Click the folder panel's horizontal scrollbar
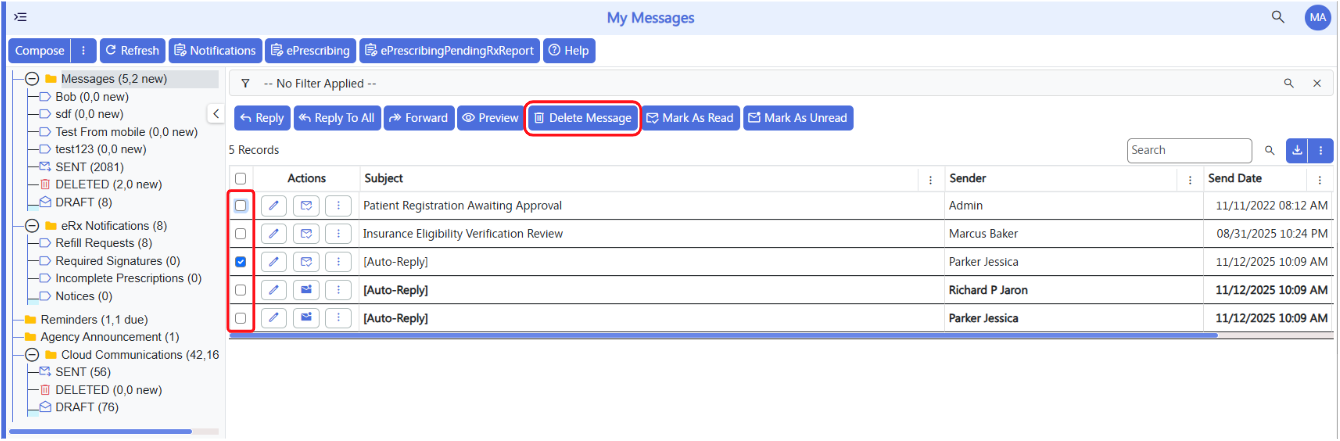Screen dimensions: 1340x441 pos(100,432)
